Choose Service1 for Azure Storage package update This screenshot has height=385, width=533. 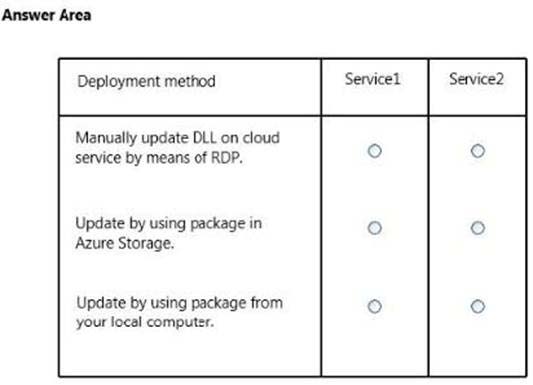(x=375, y=228)
